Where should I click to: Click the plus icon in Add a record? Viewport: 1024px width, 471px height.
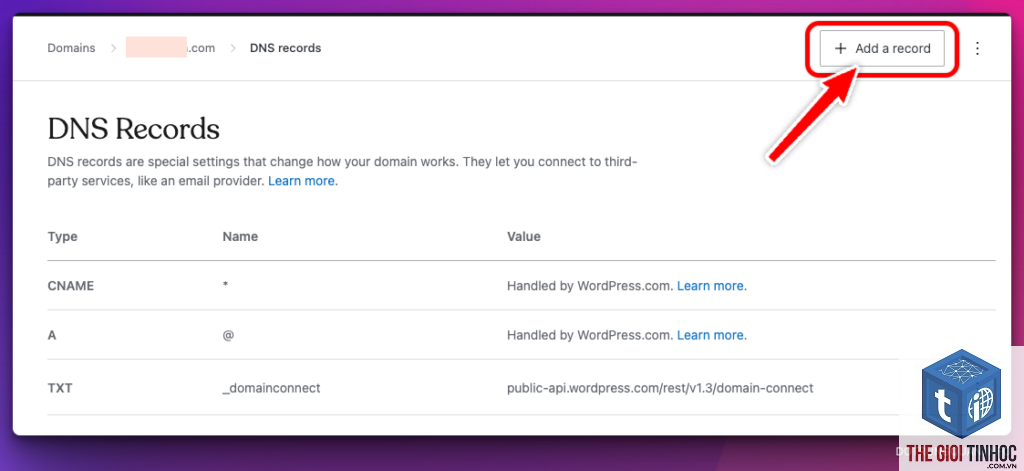click(840, 48)
